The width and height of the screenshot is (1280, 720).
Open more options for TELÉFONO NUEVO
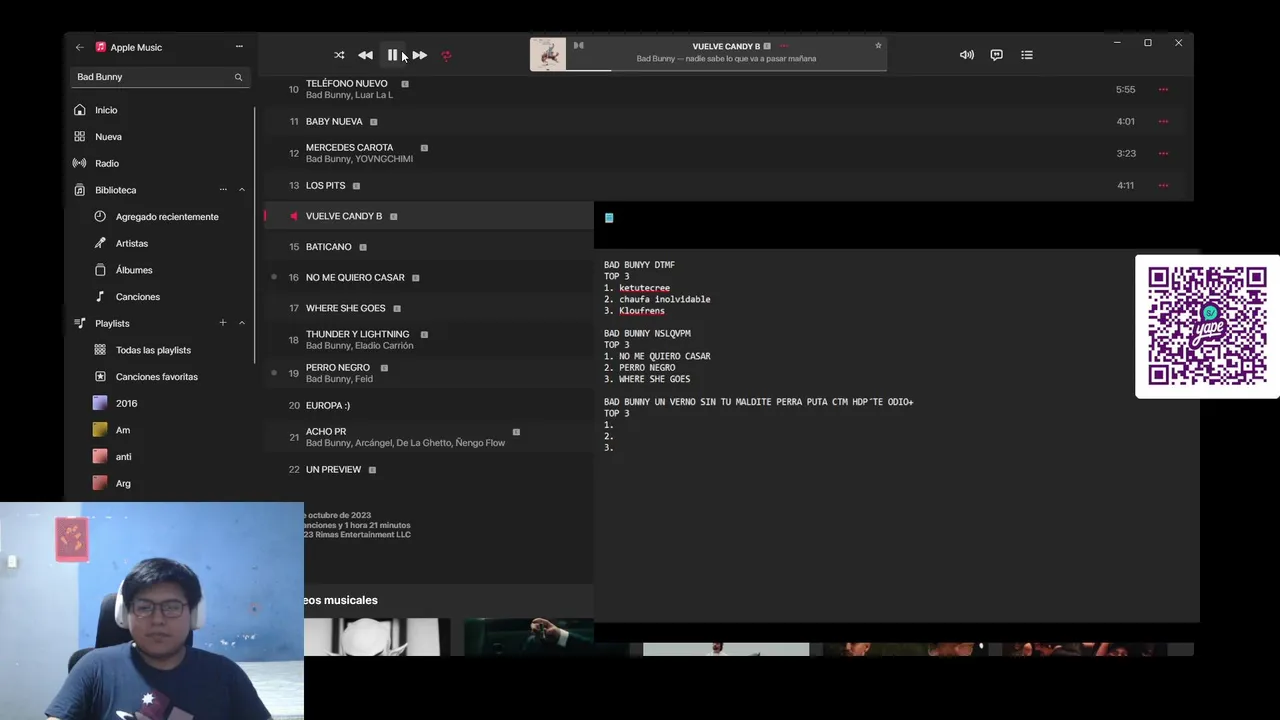pyautogui.click(x=1163, y=89)
